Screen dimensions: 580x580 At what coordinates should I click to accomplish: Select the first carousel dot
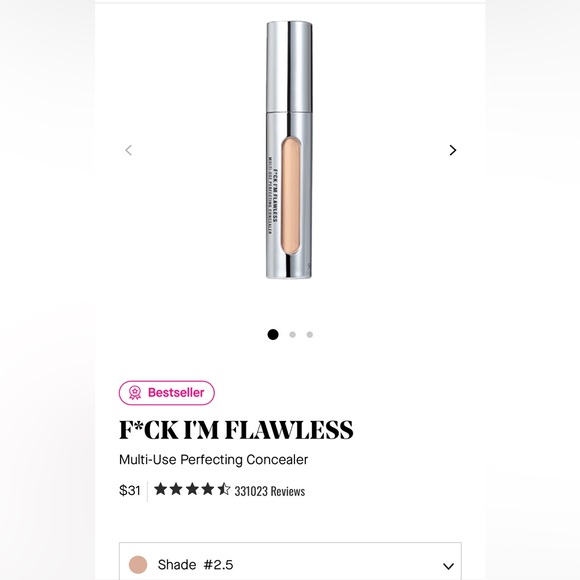[273, 334]
